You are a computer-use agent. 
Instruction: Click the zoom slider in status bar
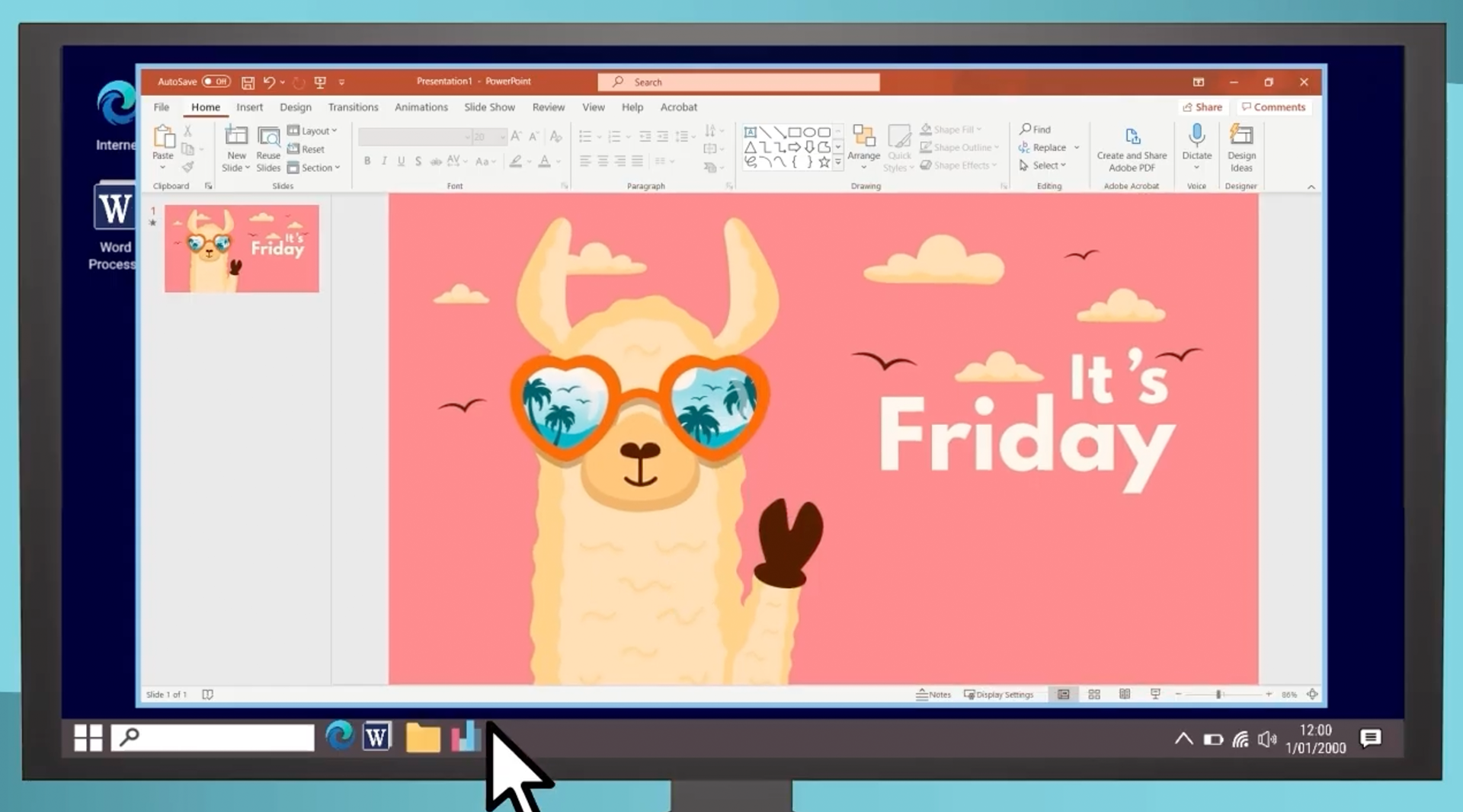(x=1219, y=694)
